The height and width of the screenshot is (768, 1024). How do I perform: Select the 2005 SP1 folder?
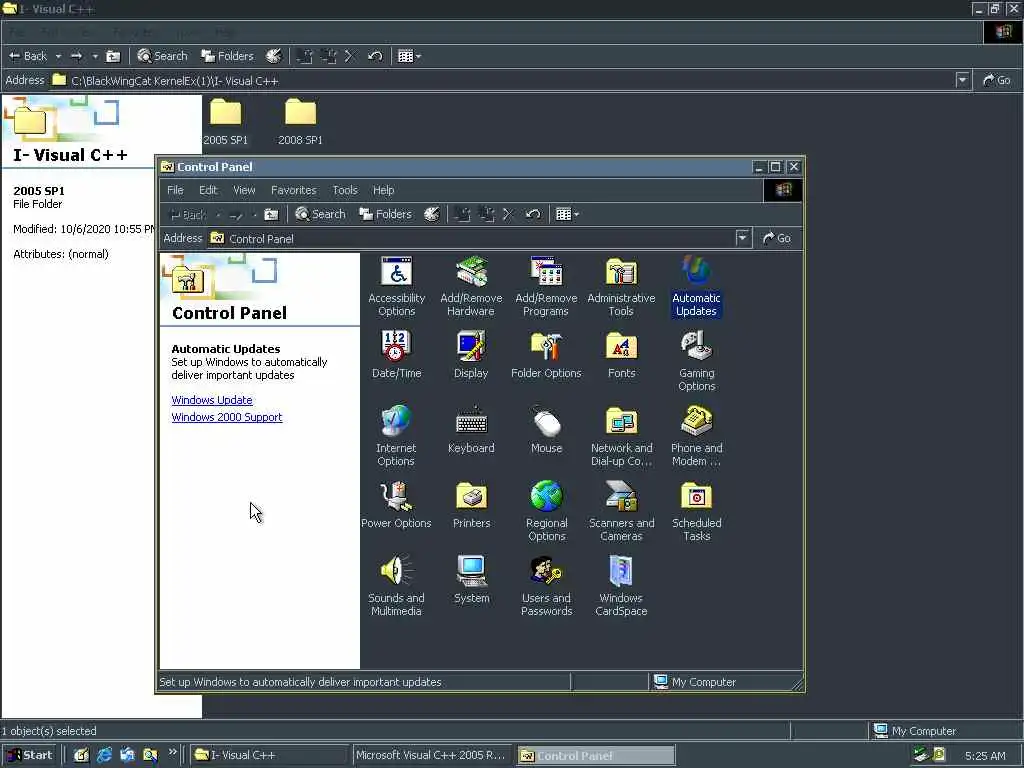pos(225,122)
